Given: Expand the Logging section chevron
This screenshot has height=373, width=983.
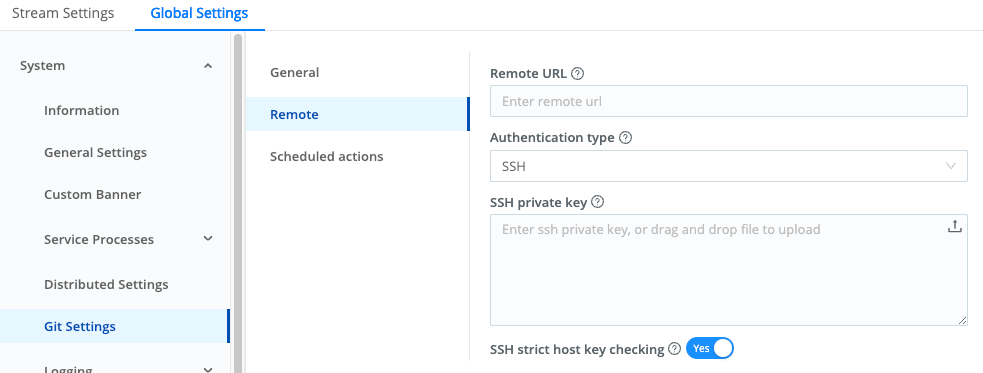Looking at the screenshot, I should click(208, 369).
